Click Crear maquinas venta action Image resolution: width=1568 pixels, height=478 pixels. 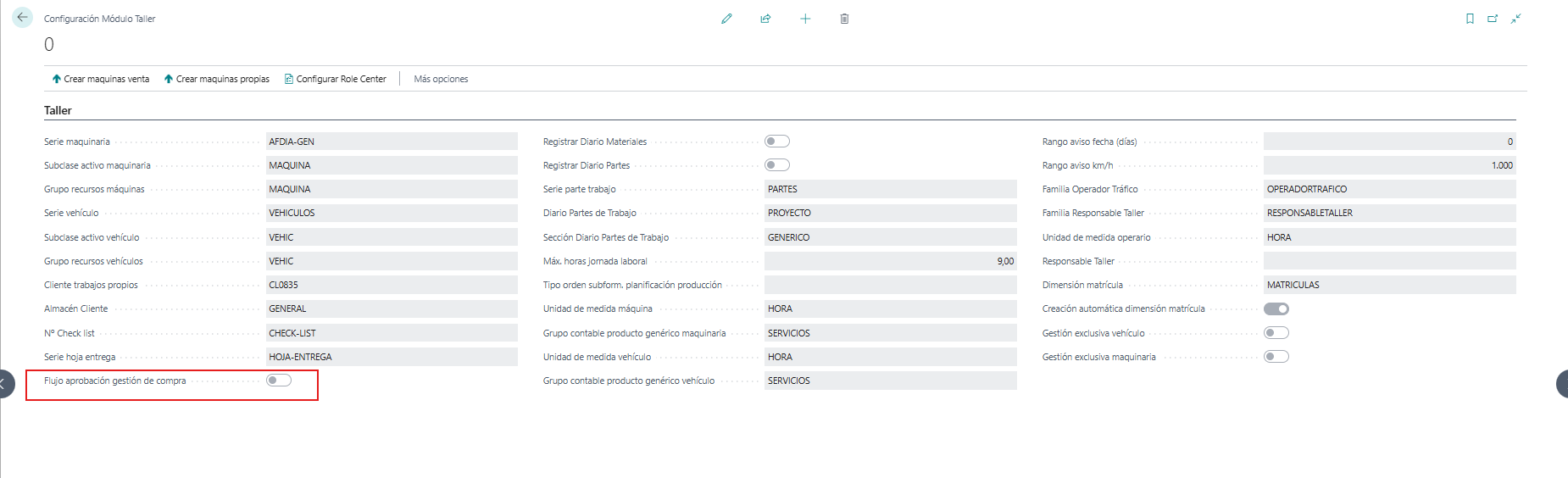click(x=101, y=79)
